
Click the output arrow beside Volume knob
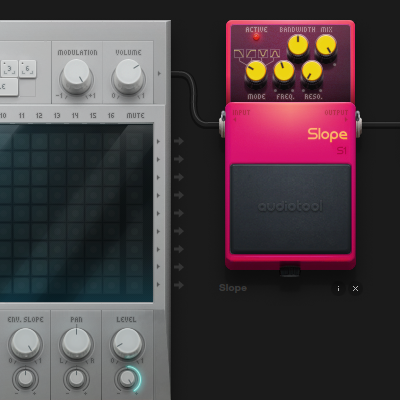159,73
